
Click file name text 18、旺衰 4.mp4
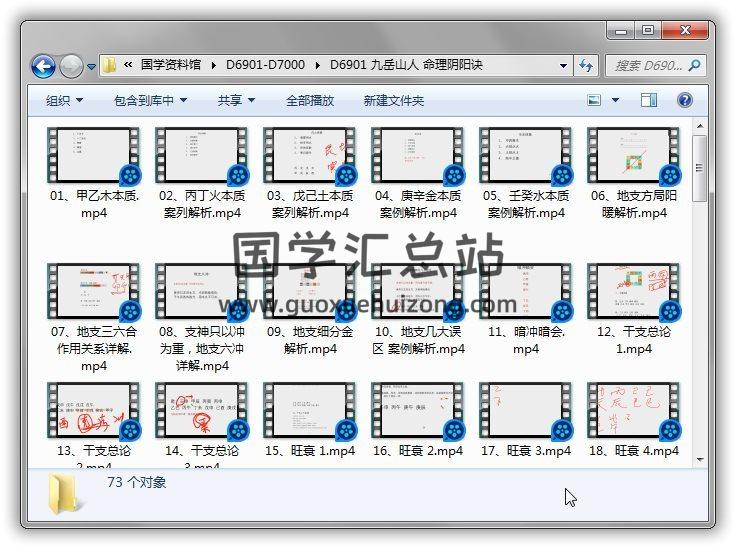click(634, 451)
